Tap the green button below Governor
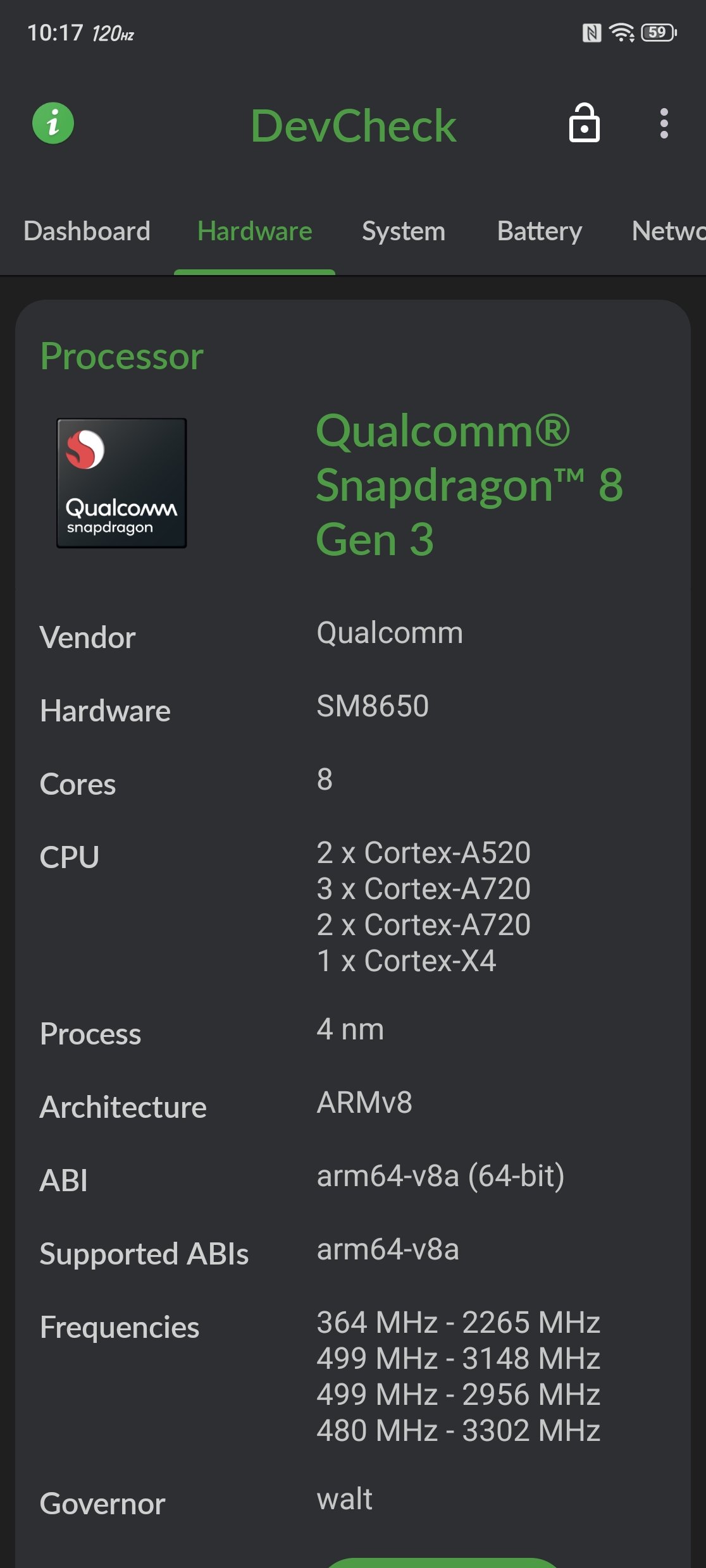This screenshot has height=1568, width=706. [443, 1562]
